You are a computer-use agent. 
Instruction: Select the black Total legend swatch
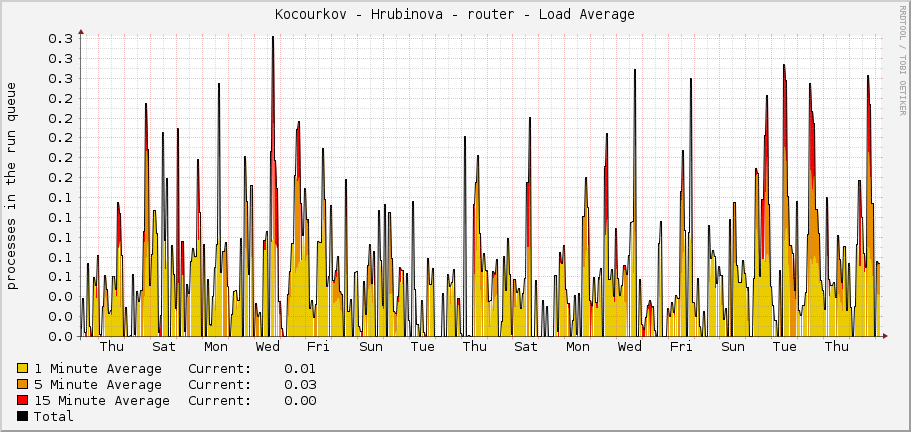(x=23, y=416)
